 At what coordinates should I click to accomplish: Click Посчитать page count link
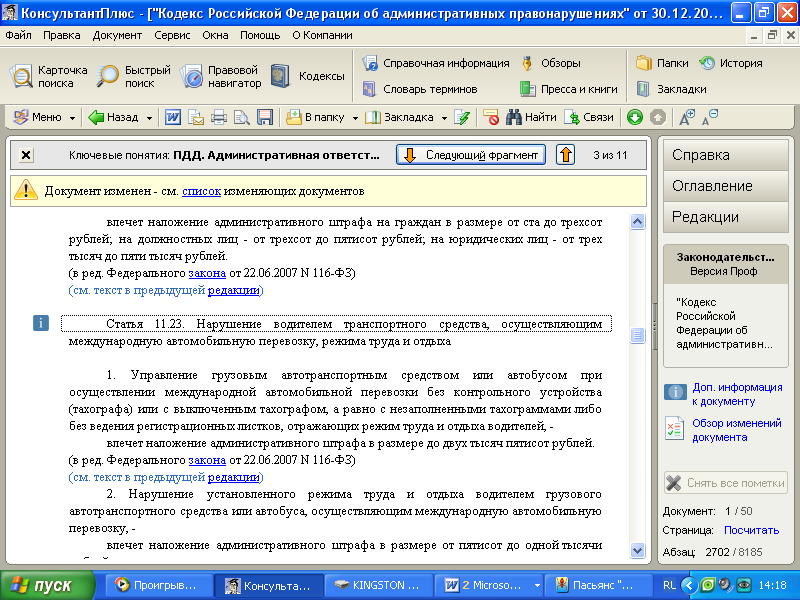(x=752, y=531)
